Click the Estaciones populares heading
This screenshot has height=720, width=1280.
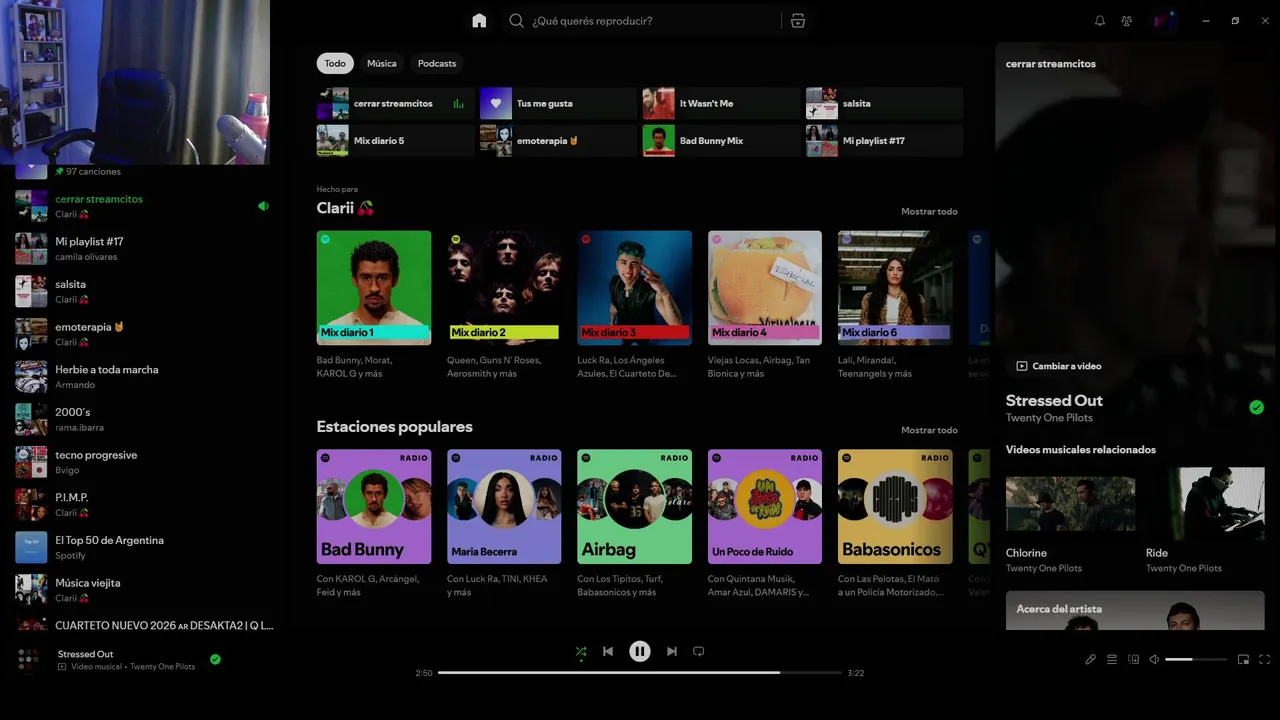[394, 427]
